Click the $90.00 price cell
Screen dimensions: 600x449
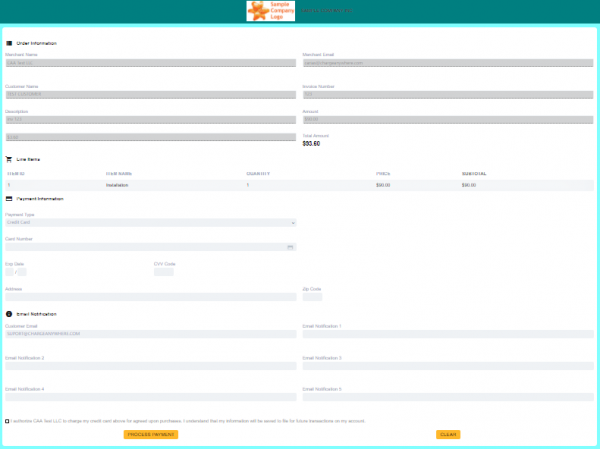(383, 185)
